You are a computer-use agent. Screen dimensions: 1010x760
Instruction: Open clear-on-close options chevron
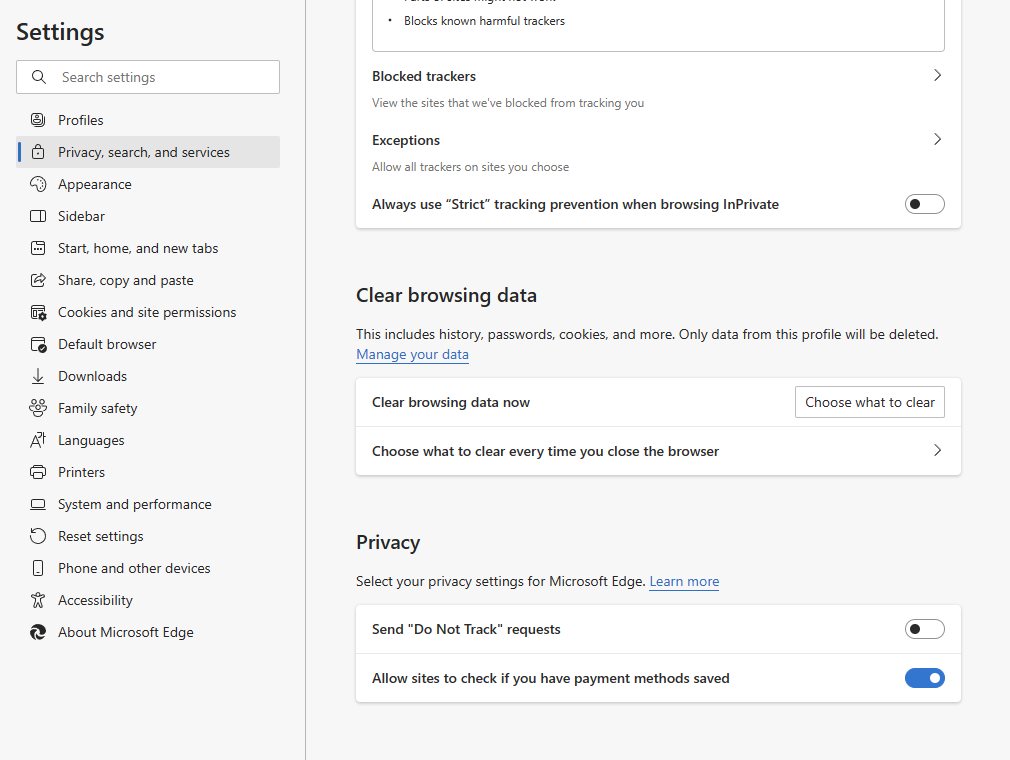(x=937, y=450)
